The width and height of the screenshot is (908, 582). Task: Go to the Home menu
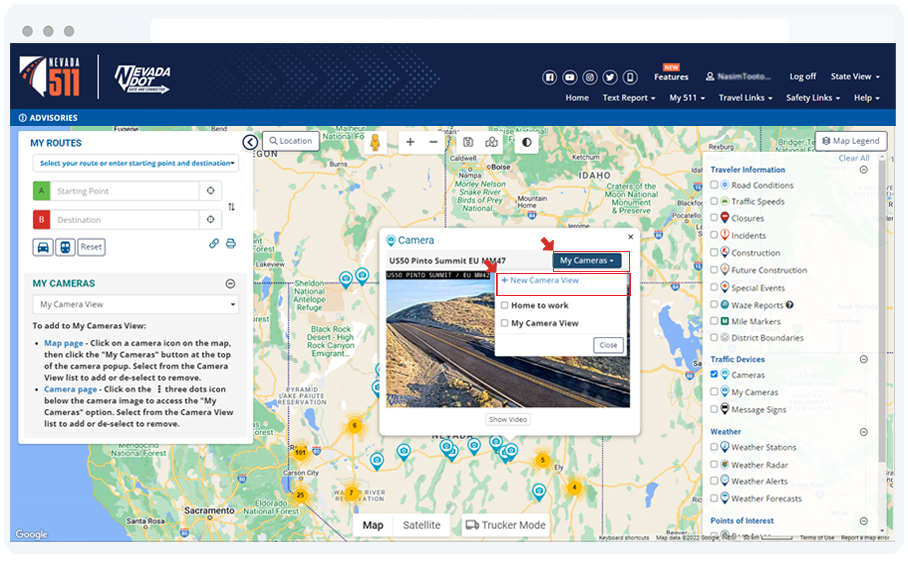[577, 97]
